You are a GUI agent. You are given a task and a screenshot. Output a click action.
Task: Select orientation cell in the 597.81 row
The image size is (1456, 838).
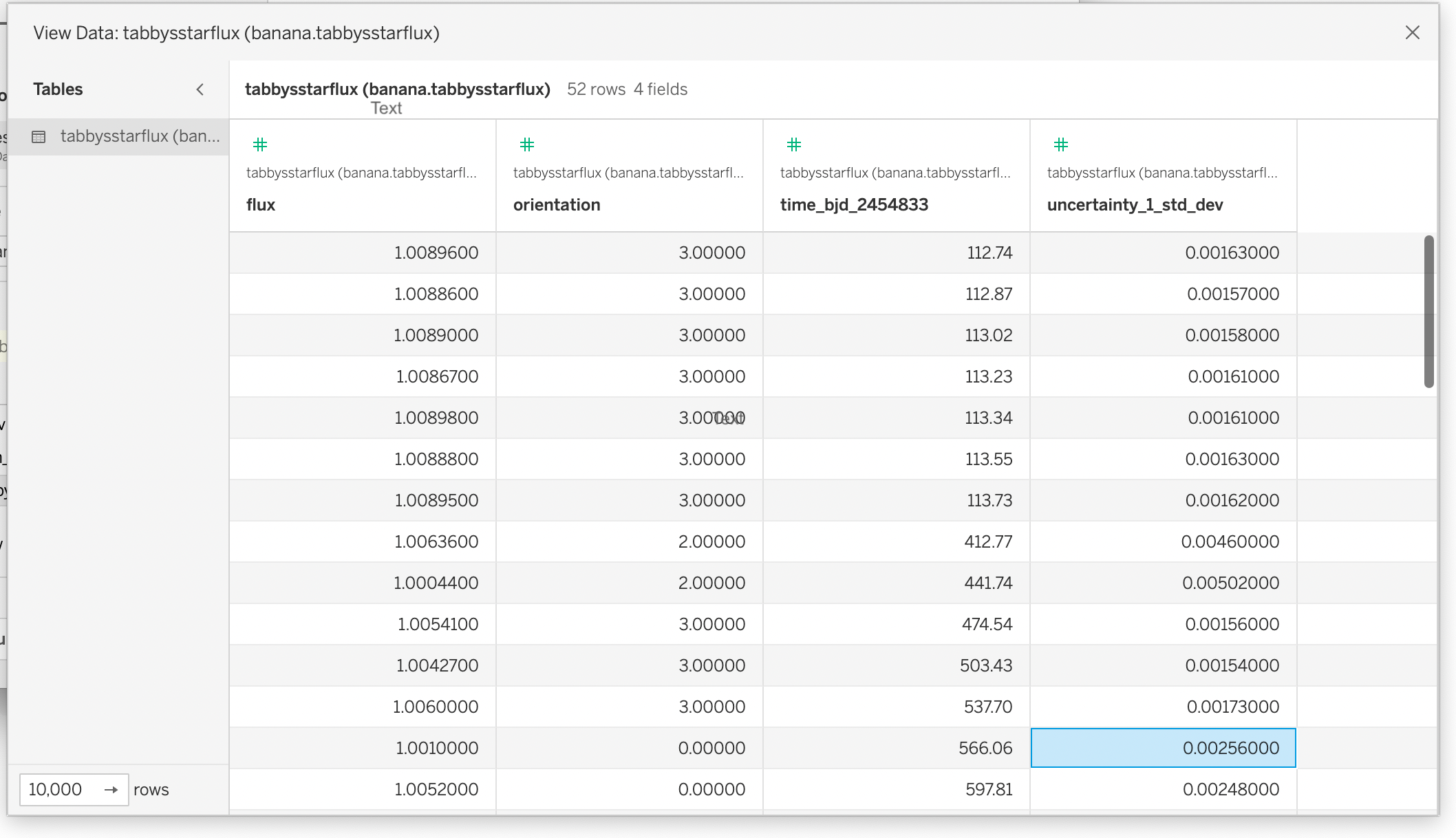[630, 790]
